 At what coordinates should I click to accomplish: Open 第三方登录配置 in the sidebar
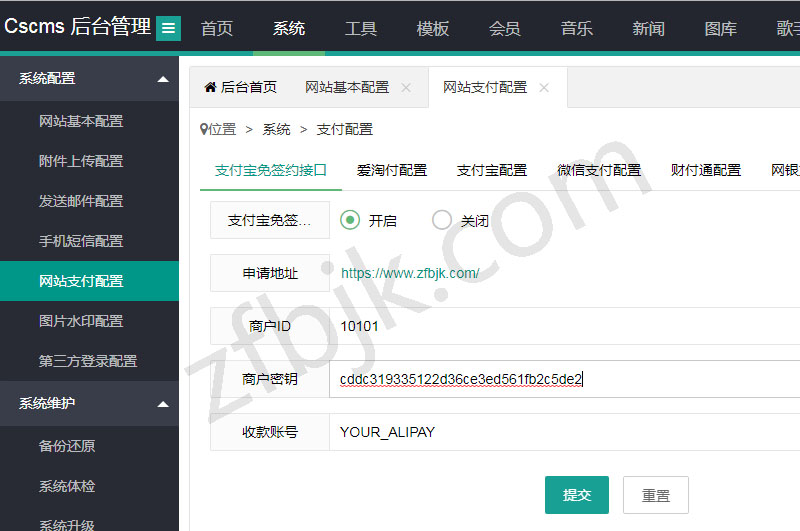[x=89, y=361]
